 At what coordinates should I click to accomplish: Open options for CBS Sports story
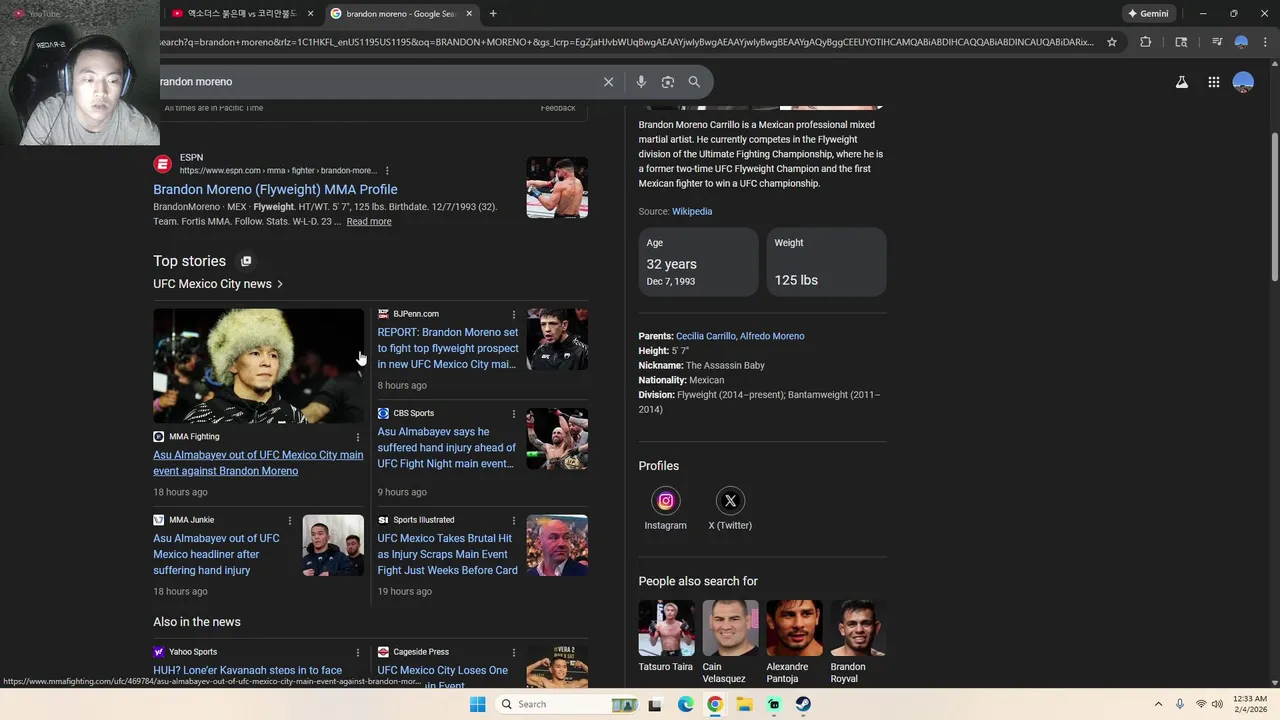[x=514, y=413]
